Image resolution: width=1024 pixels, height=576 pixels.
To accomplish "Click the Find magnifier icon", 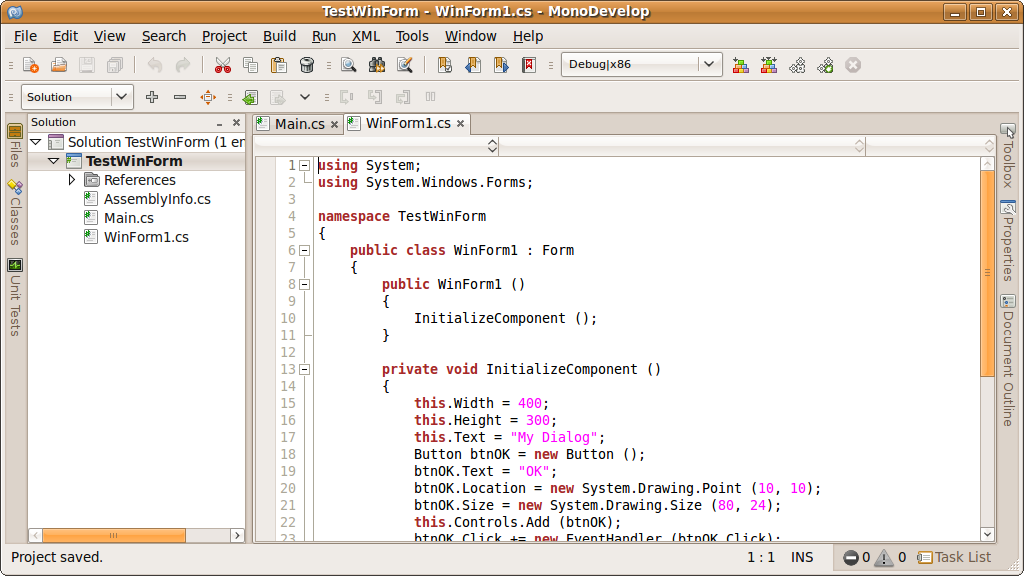I will tap(349, 65).
